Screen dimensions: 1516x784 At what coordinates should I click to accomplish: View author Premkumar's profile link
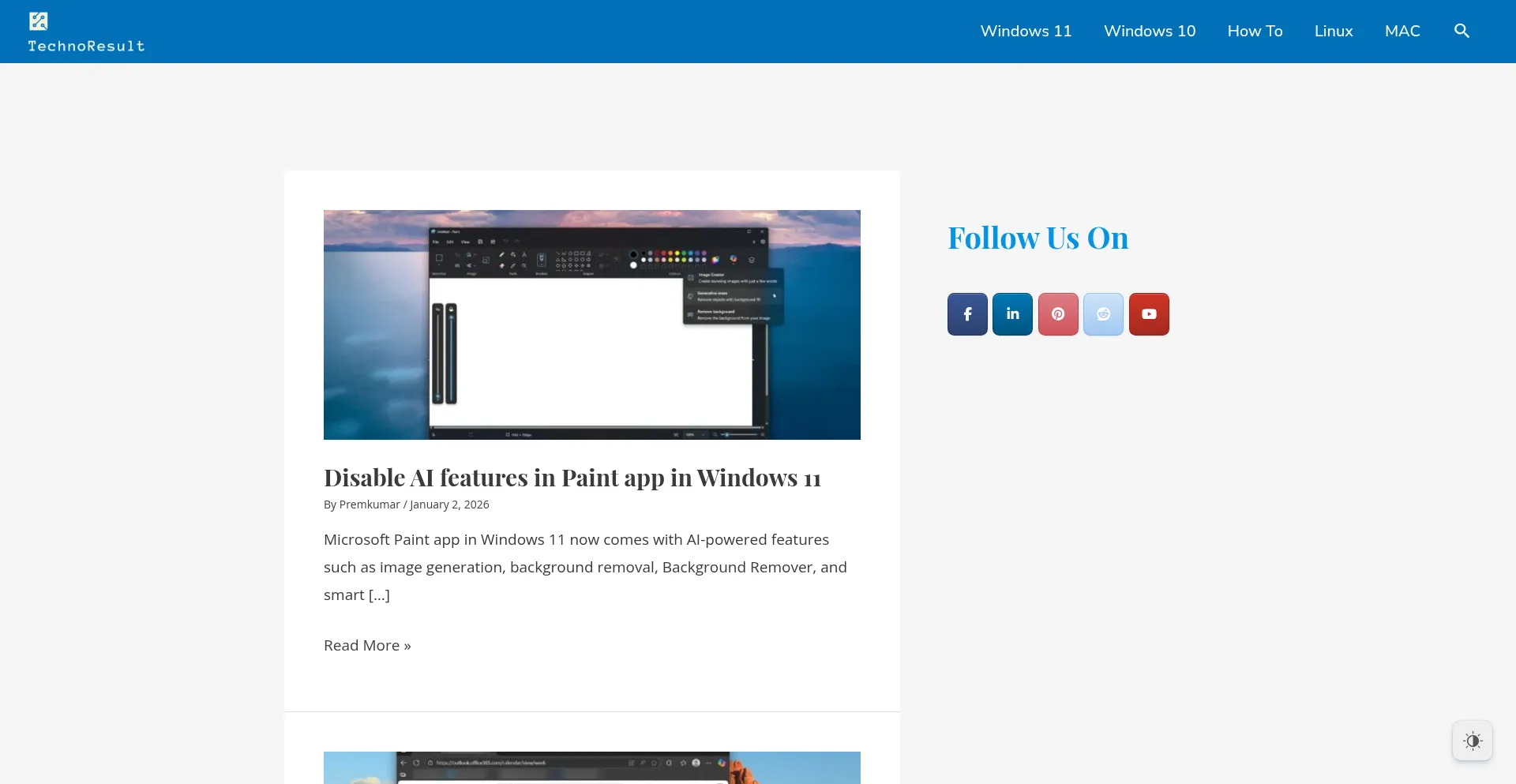pos(370,505)
